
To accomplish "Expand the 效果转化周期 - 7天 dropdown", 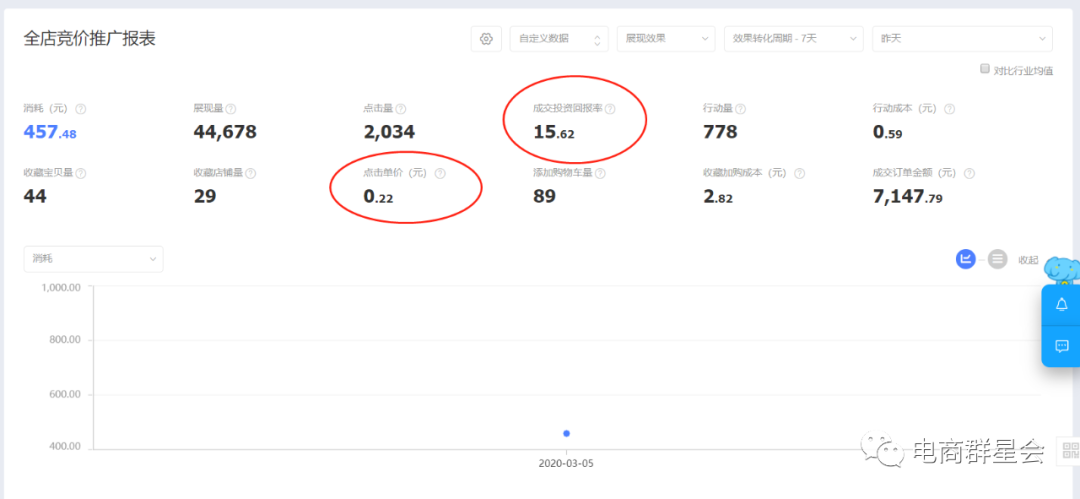I will 793,39.
